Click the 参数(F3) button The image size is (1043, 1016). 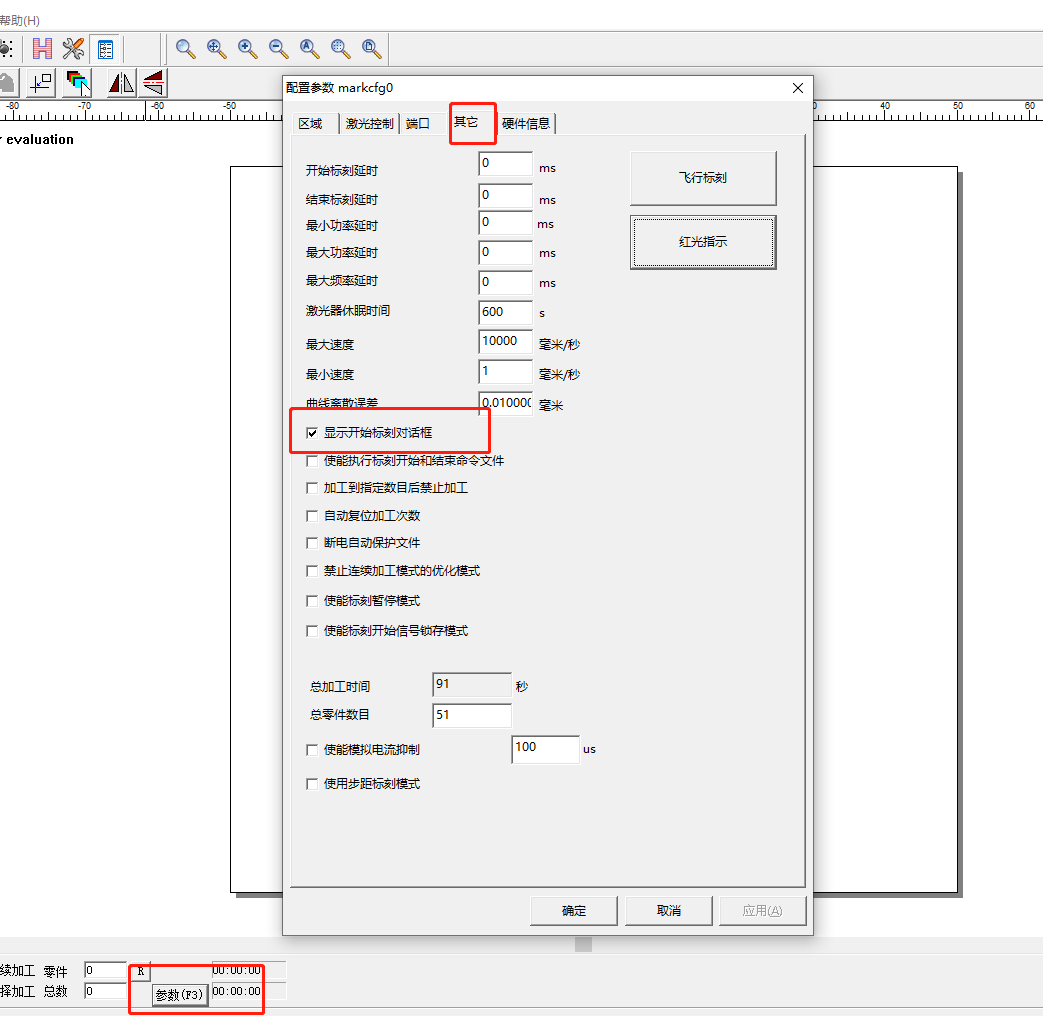(180, 995)
